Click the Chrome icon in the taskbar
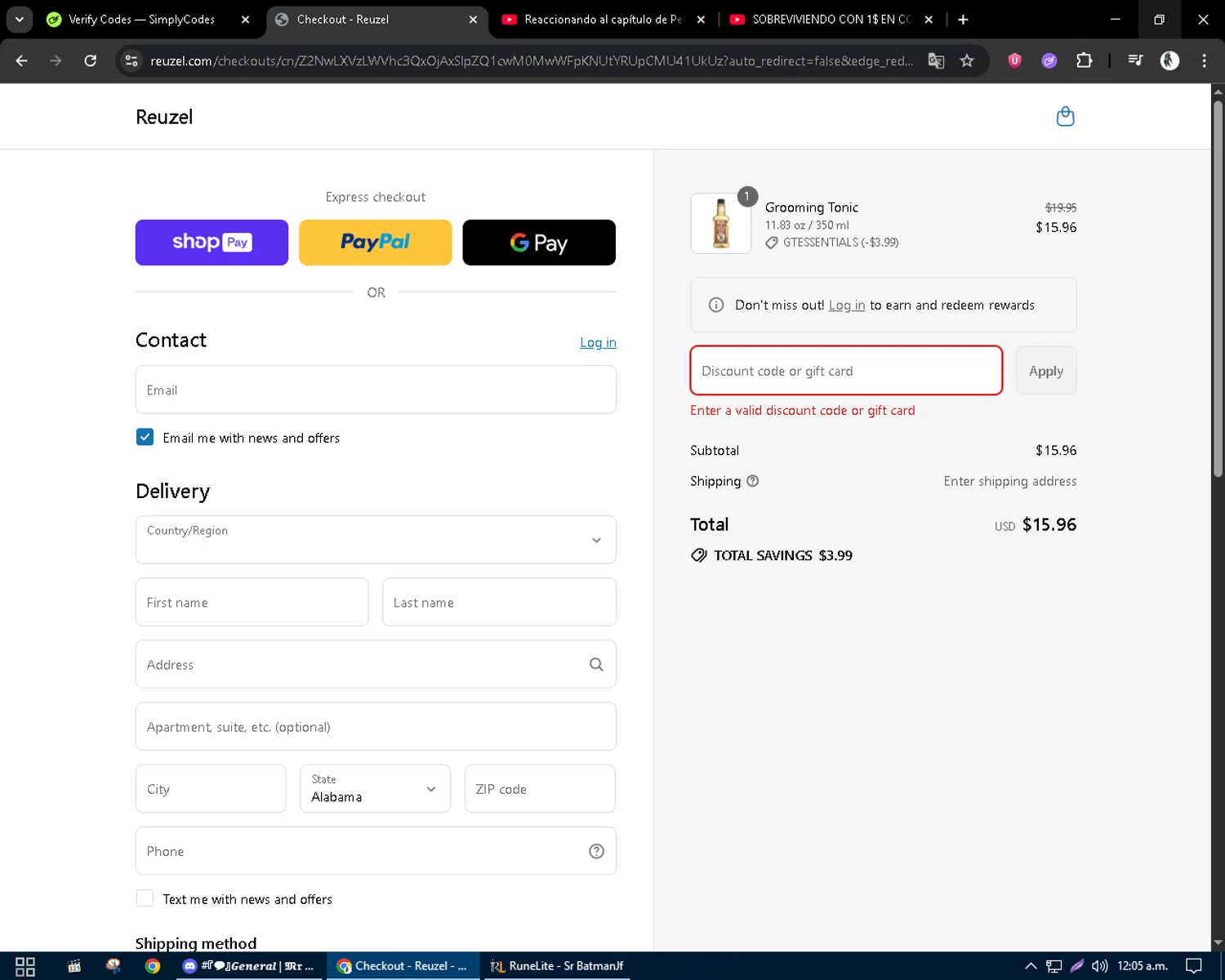Image resolution: width=1225 pixels, height=980 pixels. click(x=153, y=966)
